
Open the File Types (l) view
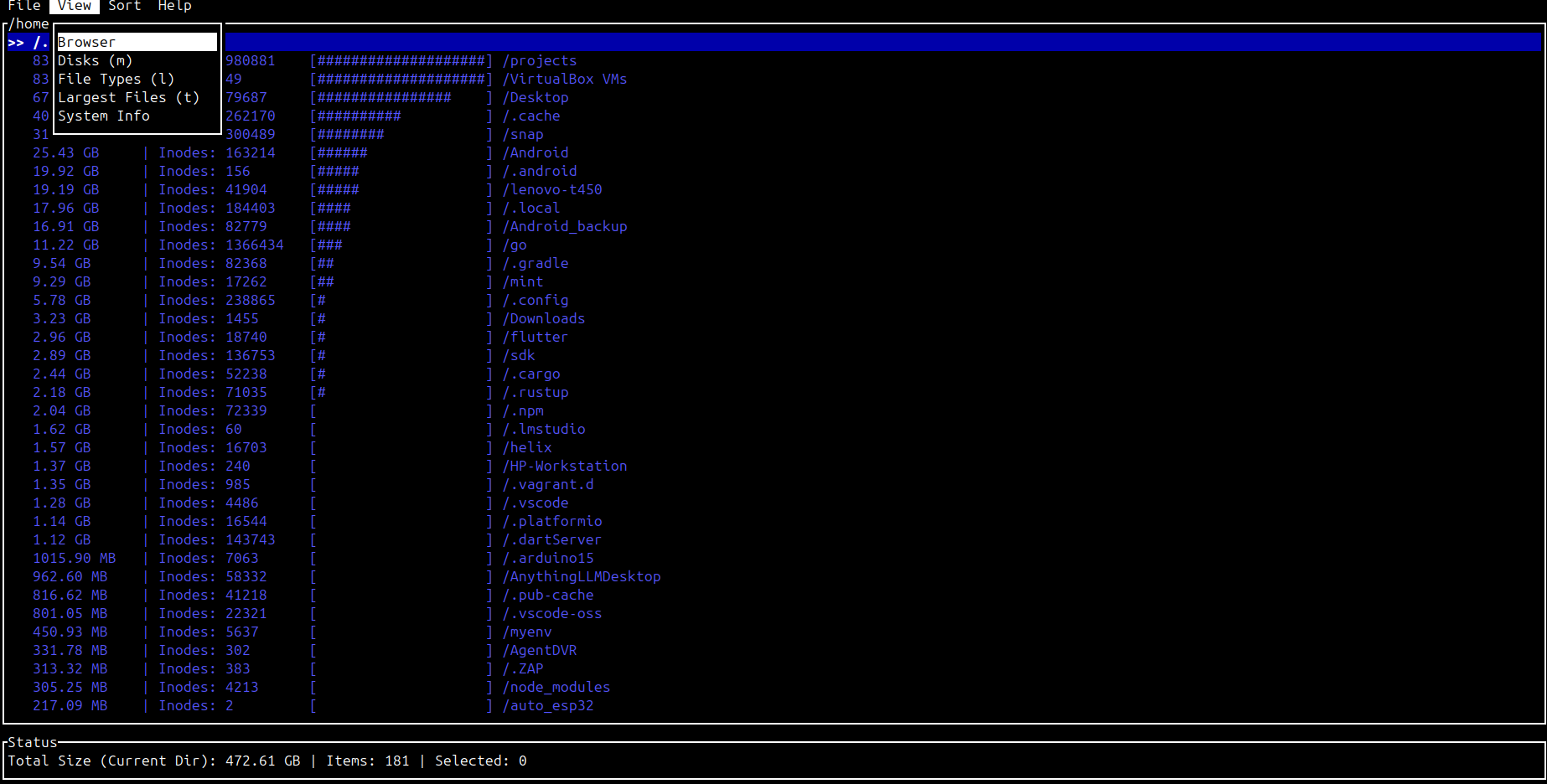(116, 78)
